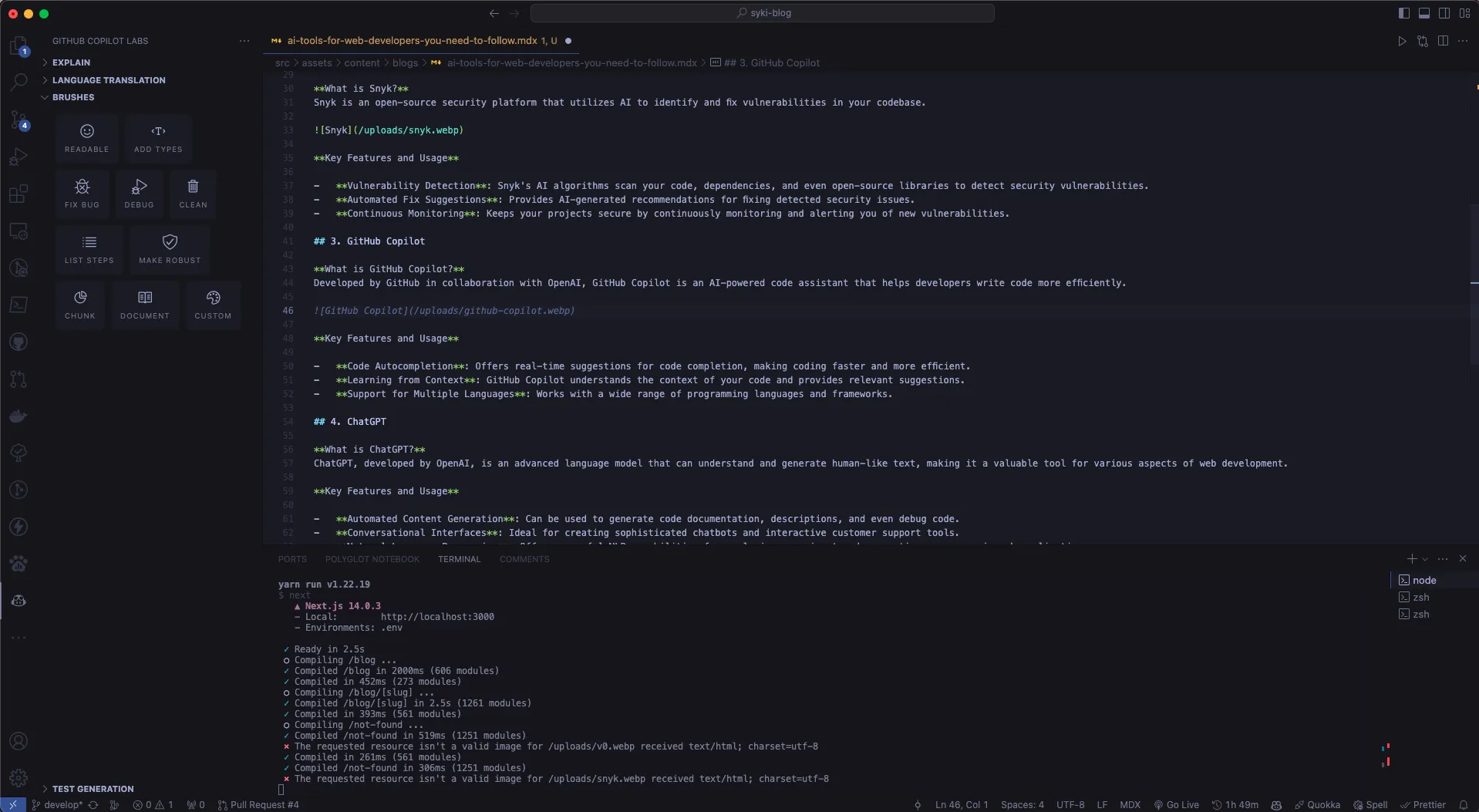Image resolution: width=1479 pixels, height=812 pixels.
Task: Open the notifications bell in status bar
Action: point(1463,805)
